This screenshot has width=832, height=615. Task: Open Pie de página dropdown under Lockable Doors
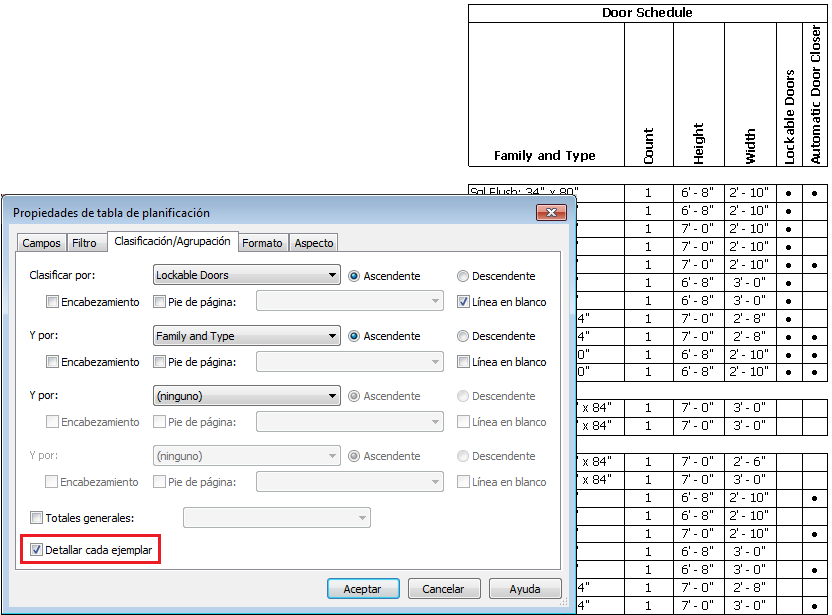click(x=350, y=301)
